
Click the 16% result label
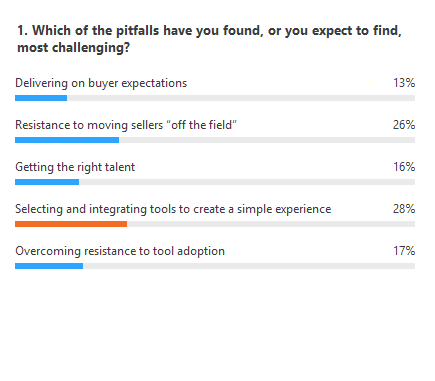404,167
